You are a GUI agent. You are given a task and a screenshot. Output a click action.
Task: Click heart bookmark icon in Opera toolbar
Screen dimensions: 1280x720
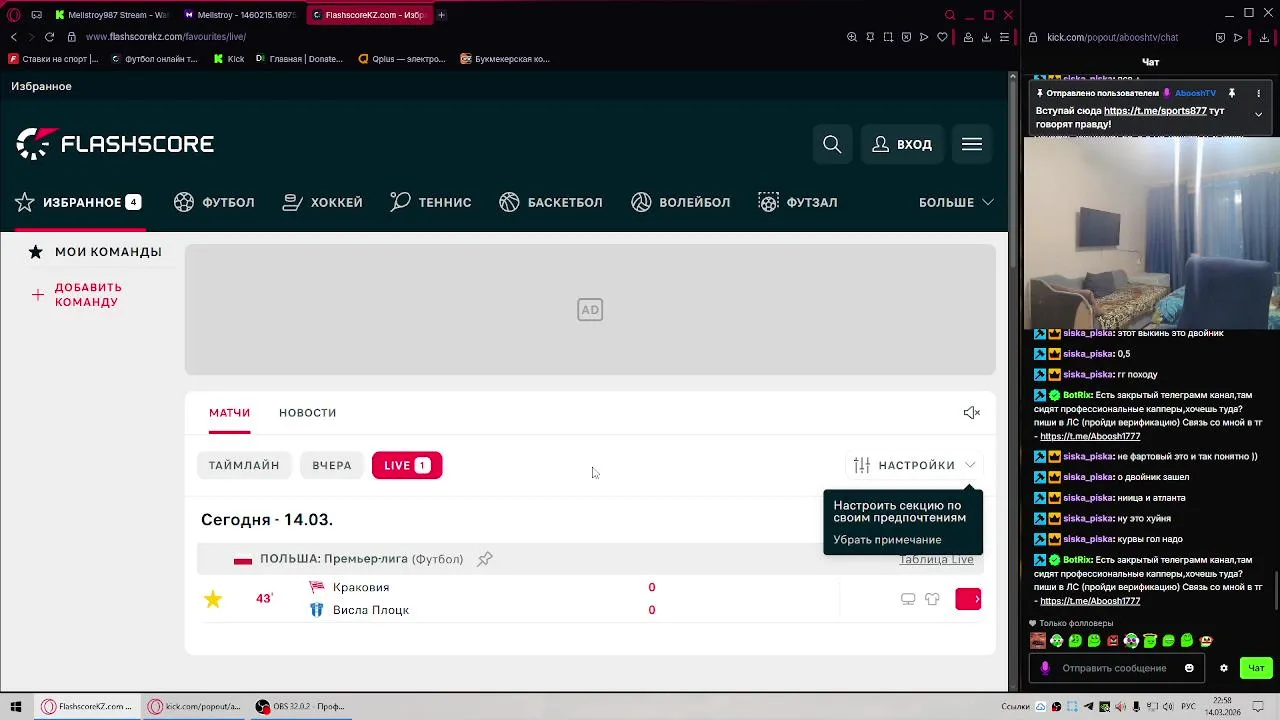click(x=942, y=37)
